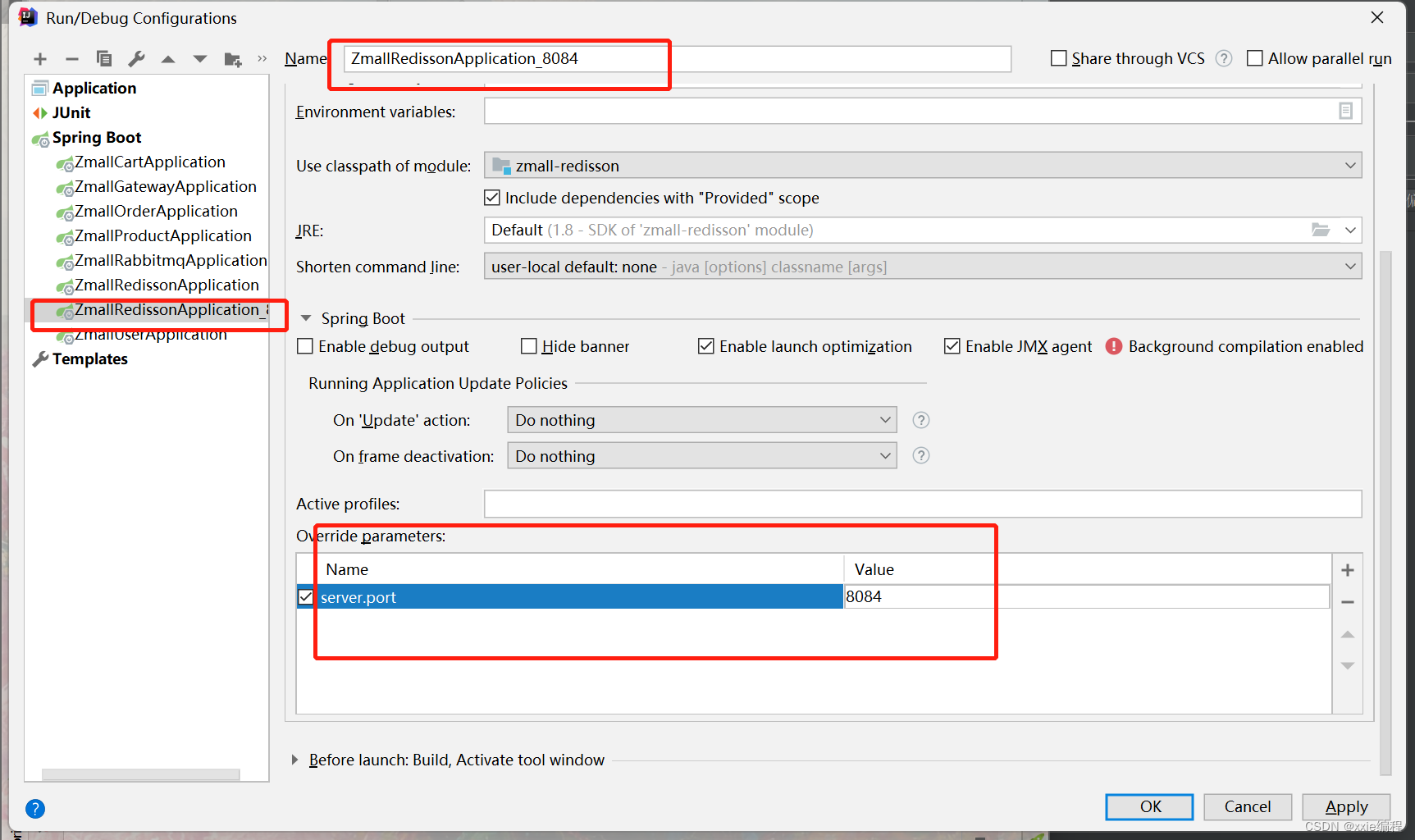Select ZmallCartApplication configuration

[x=149, y=162]
